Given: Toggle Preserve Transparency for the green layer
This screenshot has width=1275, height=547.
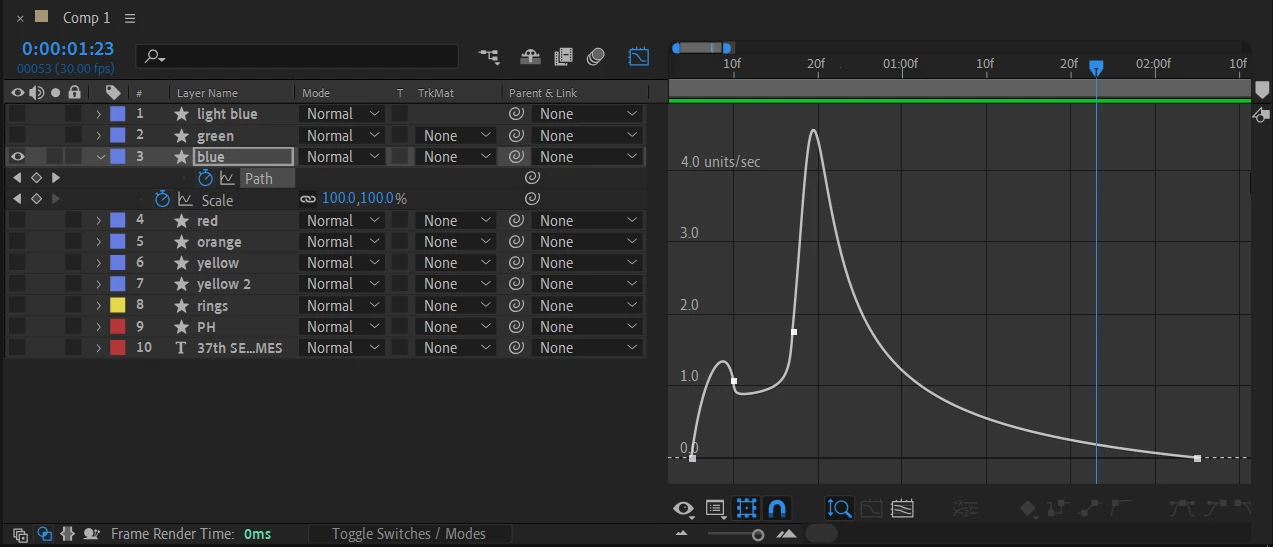Looking at the screenshot, I should tap(400, 135).
